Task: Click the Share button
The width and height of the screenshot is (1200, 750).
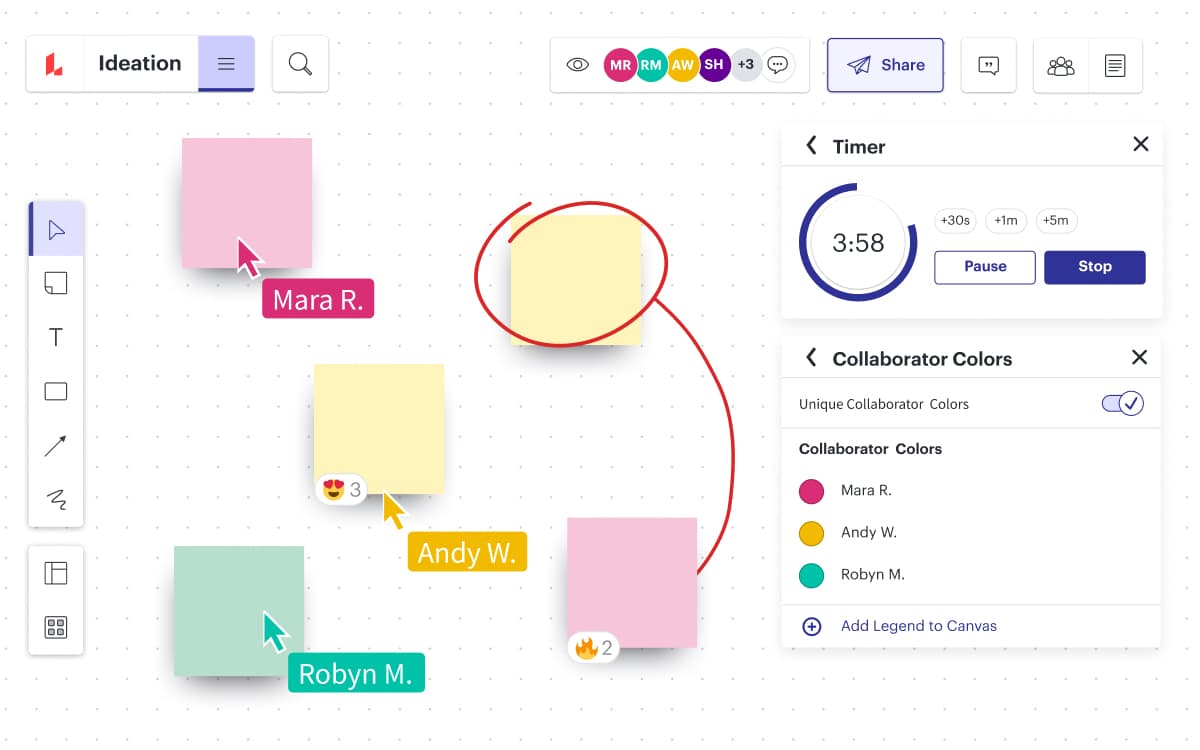Action: point(885,65)
